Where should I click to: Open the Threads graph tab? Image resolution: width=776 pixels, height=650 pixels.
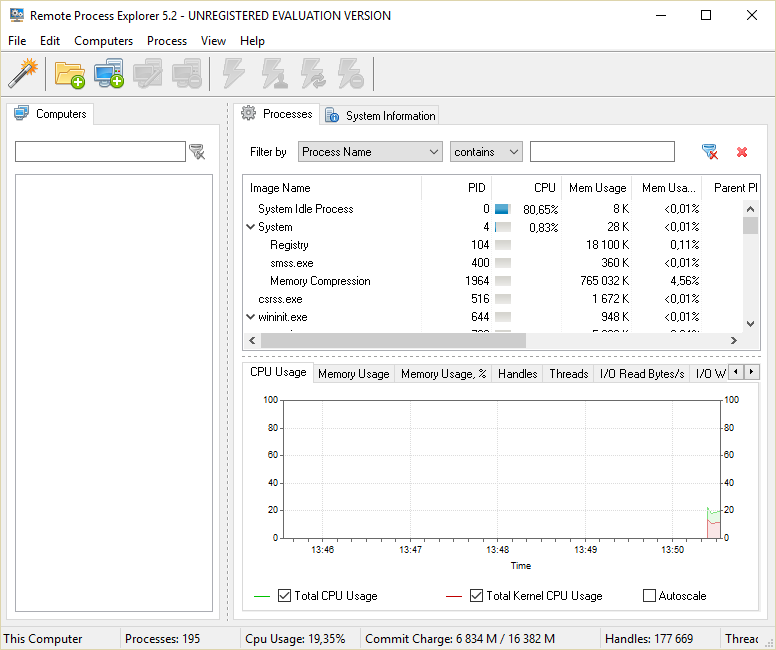tap(569, 374)
